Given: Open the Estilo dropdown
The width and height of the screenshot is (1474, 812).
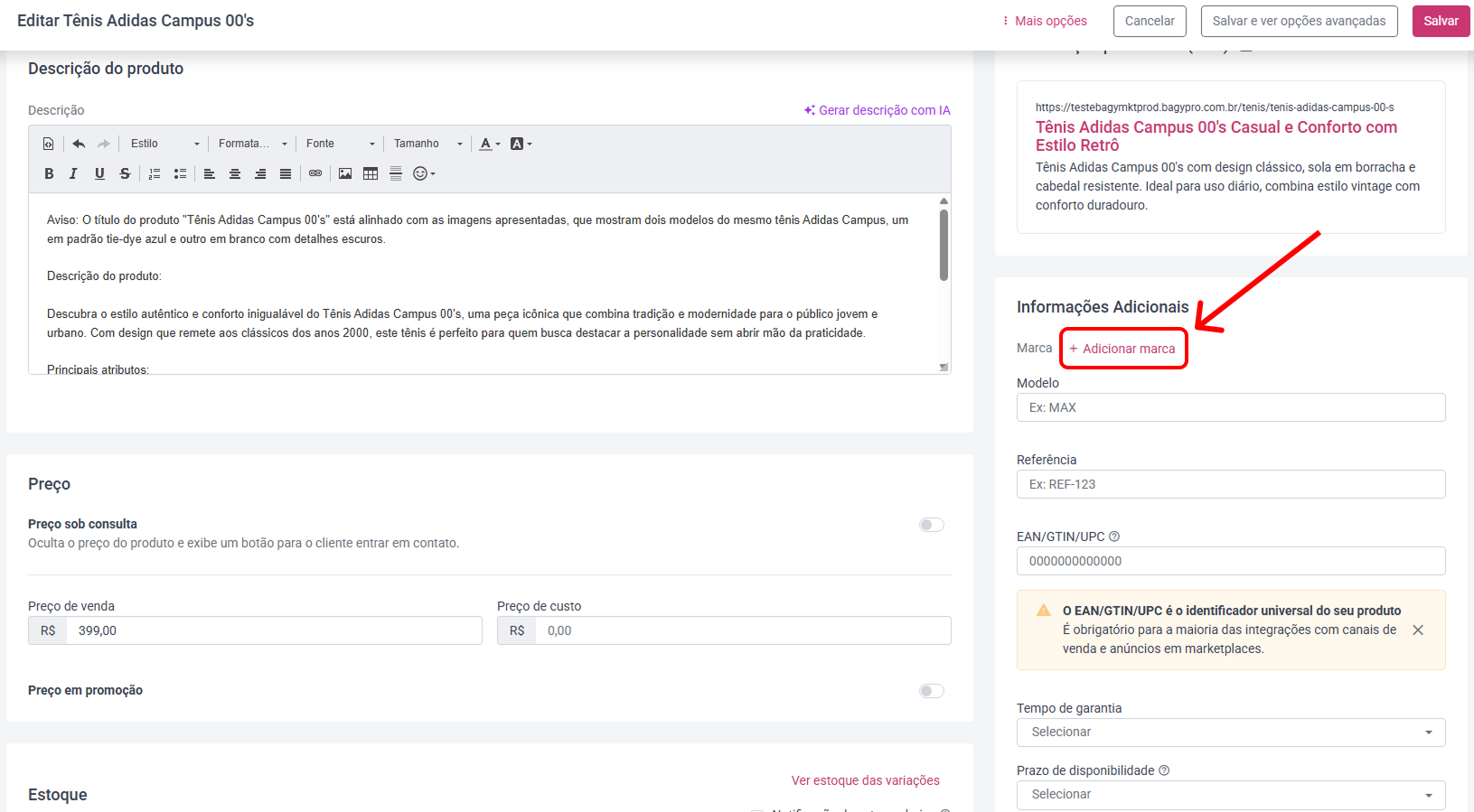Looking at the screenshot, I should (164, 144).
